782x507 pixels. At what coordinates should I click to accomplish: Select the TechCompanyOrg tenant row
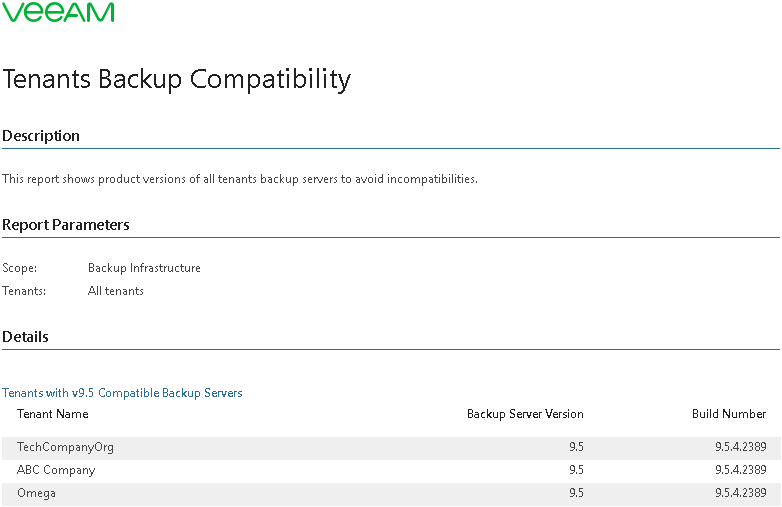point(391,447)
